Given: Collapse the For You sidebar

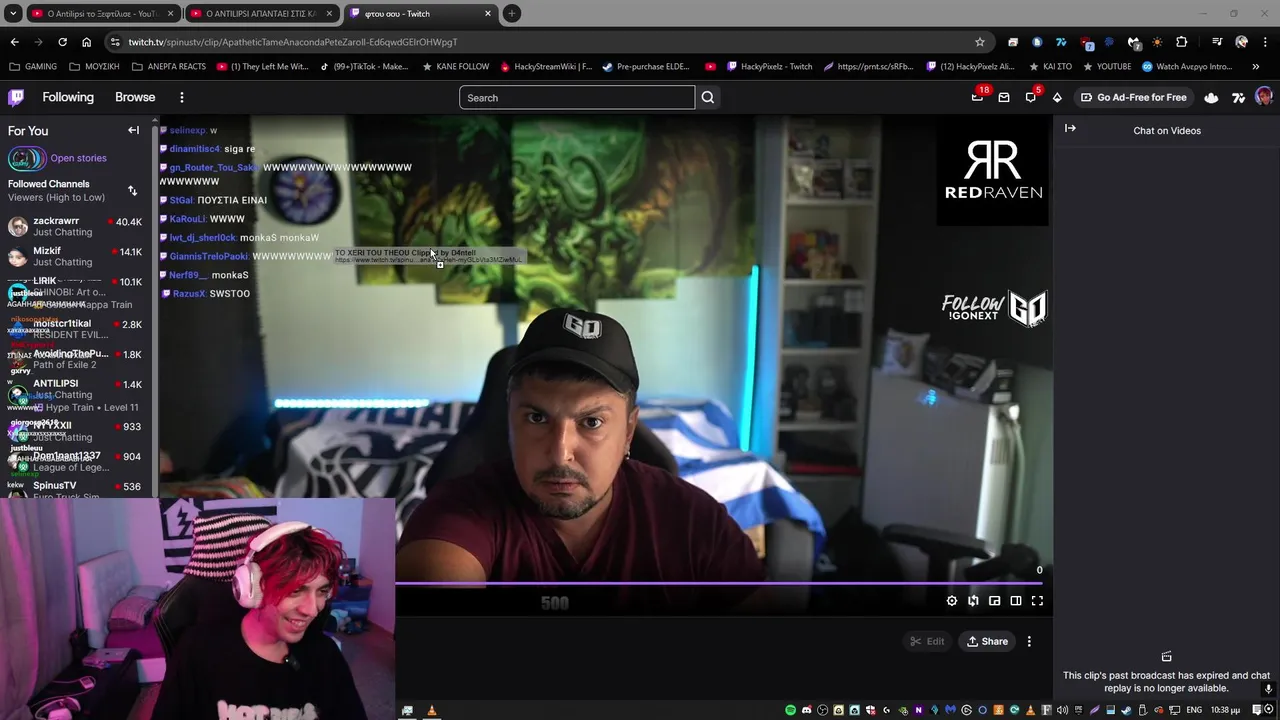Looking at the screenshot, I should pos(133,130).
